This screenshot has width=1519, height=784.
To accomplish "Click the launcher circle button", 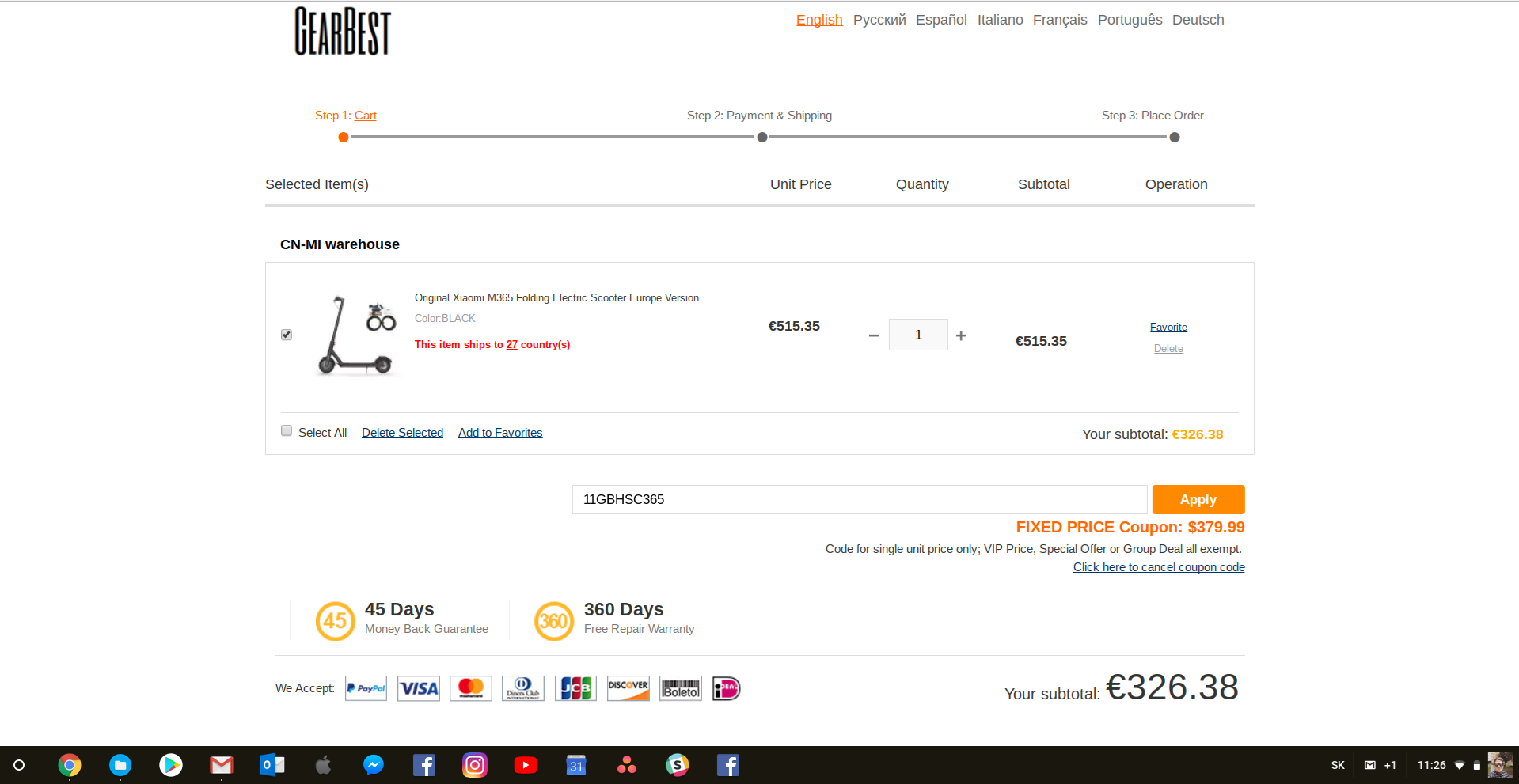I will click(19, 765).
